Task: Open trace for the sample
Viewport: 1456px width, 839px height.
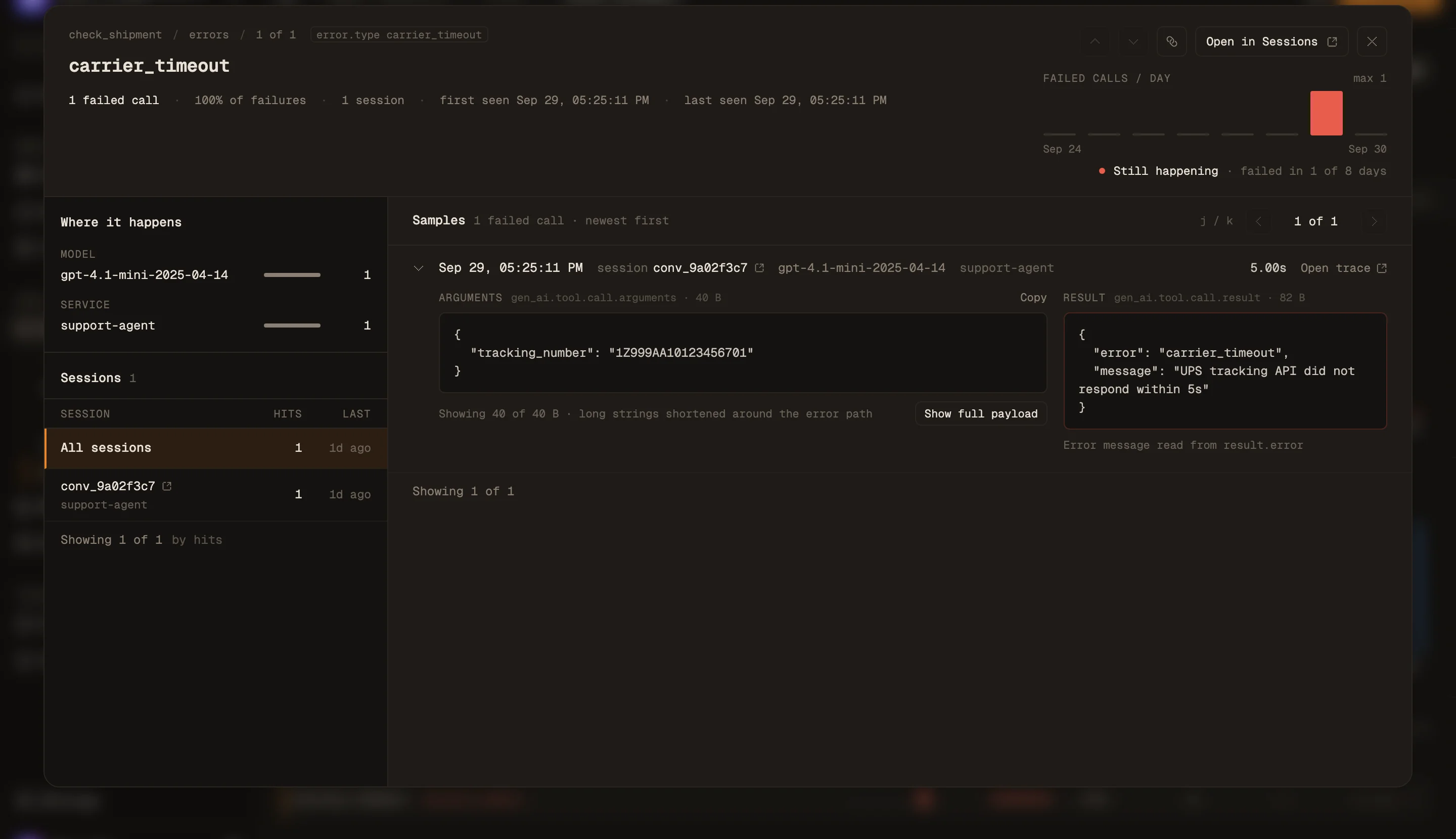Action: (1343, 268)
